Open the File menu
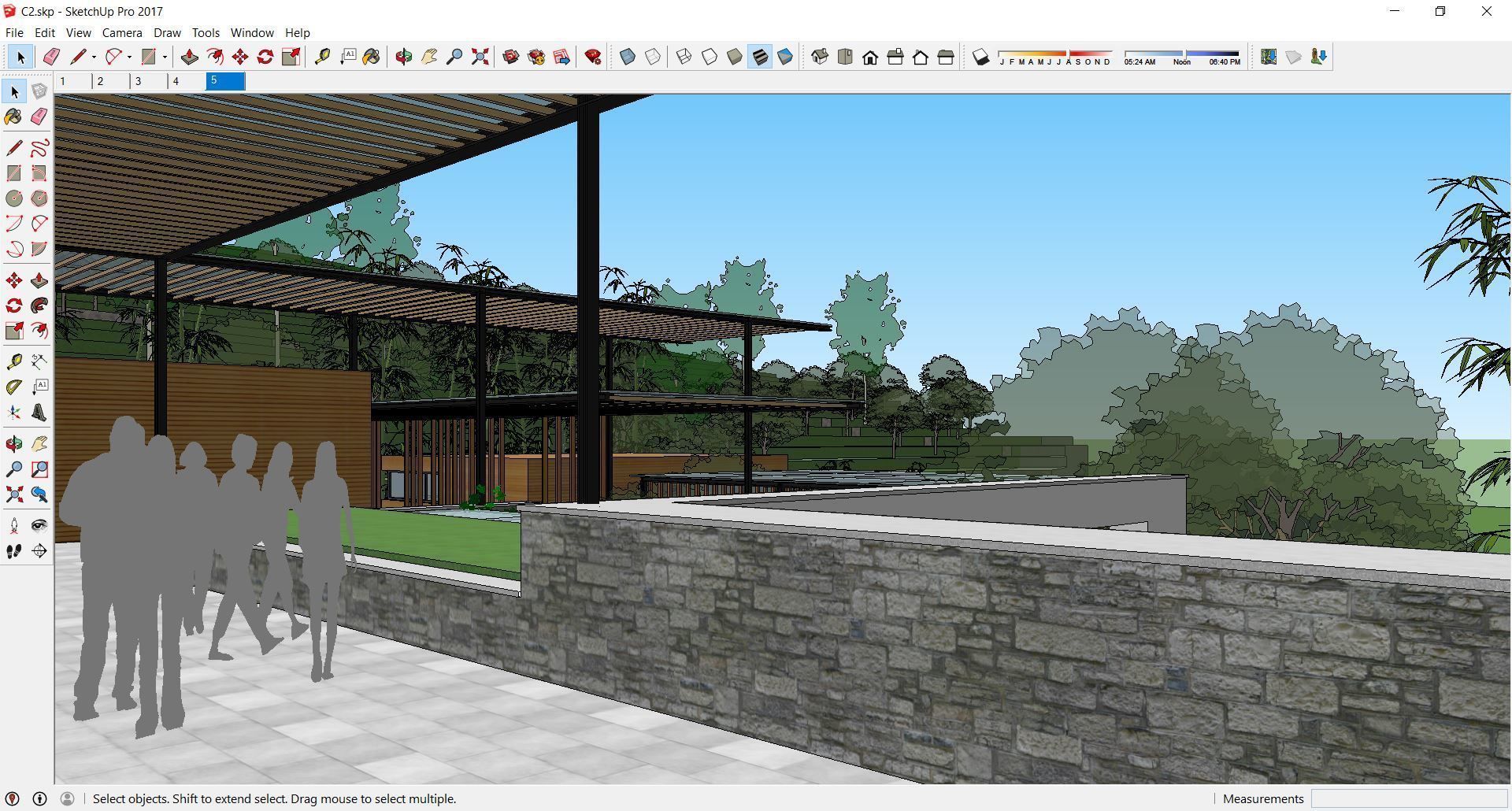The height and width of the screenshot is (811, 1512). coord(14,33)
